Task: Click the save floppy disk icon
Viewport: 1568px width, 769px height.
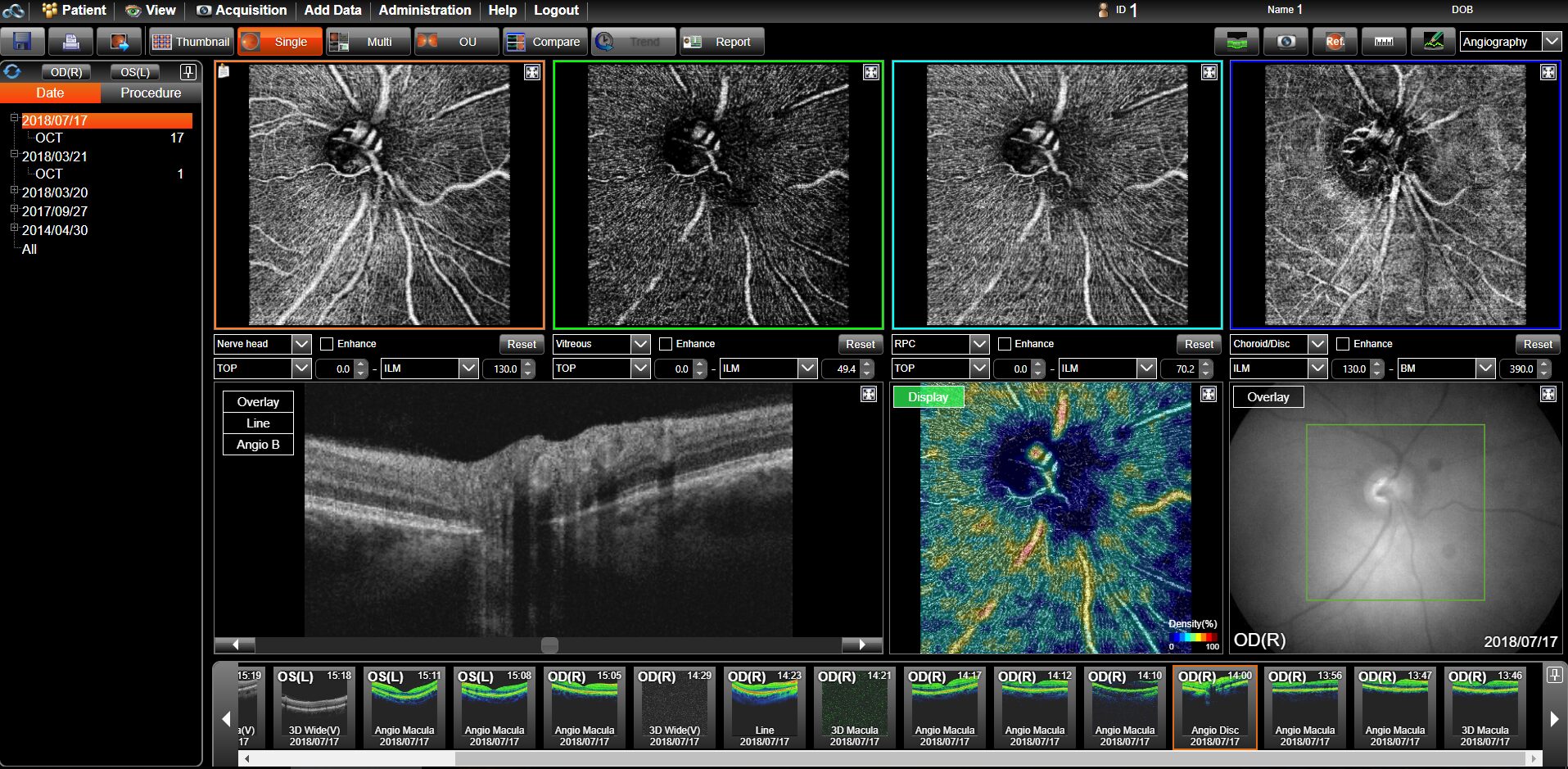Action: [22, 42]
